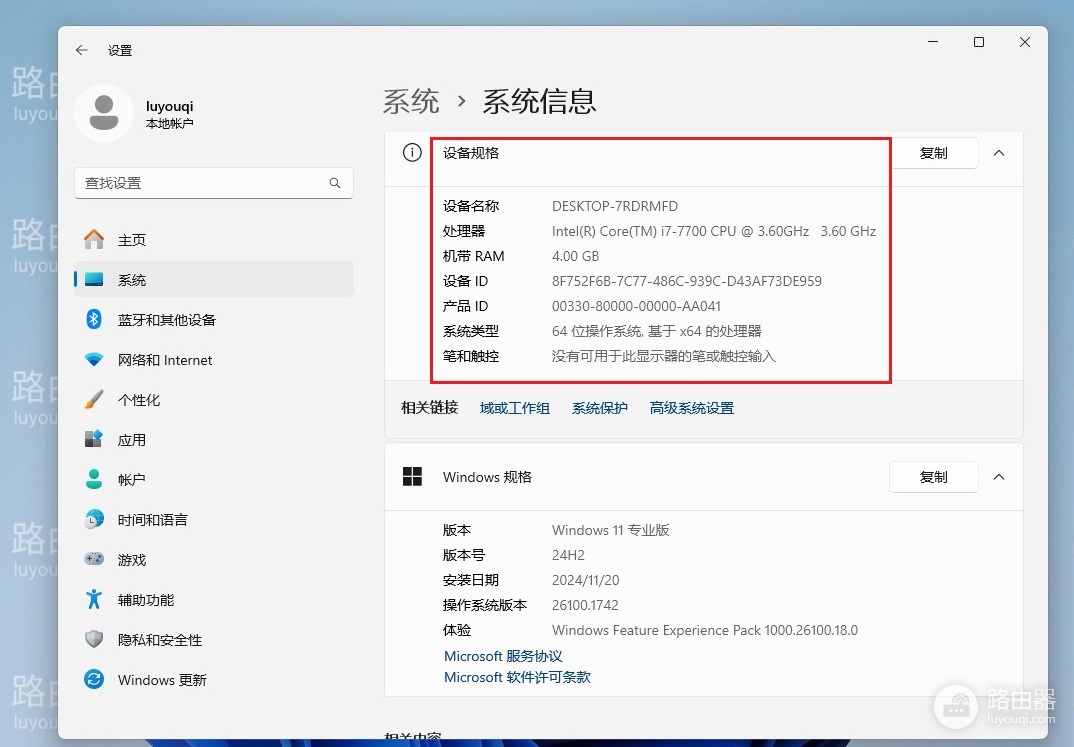Image resolution: width=1074 pixels, height=747 pixels.
Task: Open 主页 in the sidebar
Action: 214,240
